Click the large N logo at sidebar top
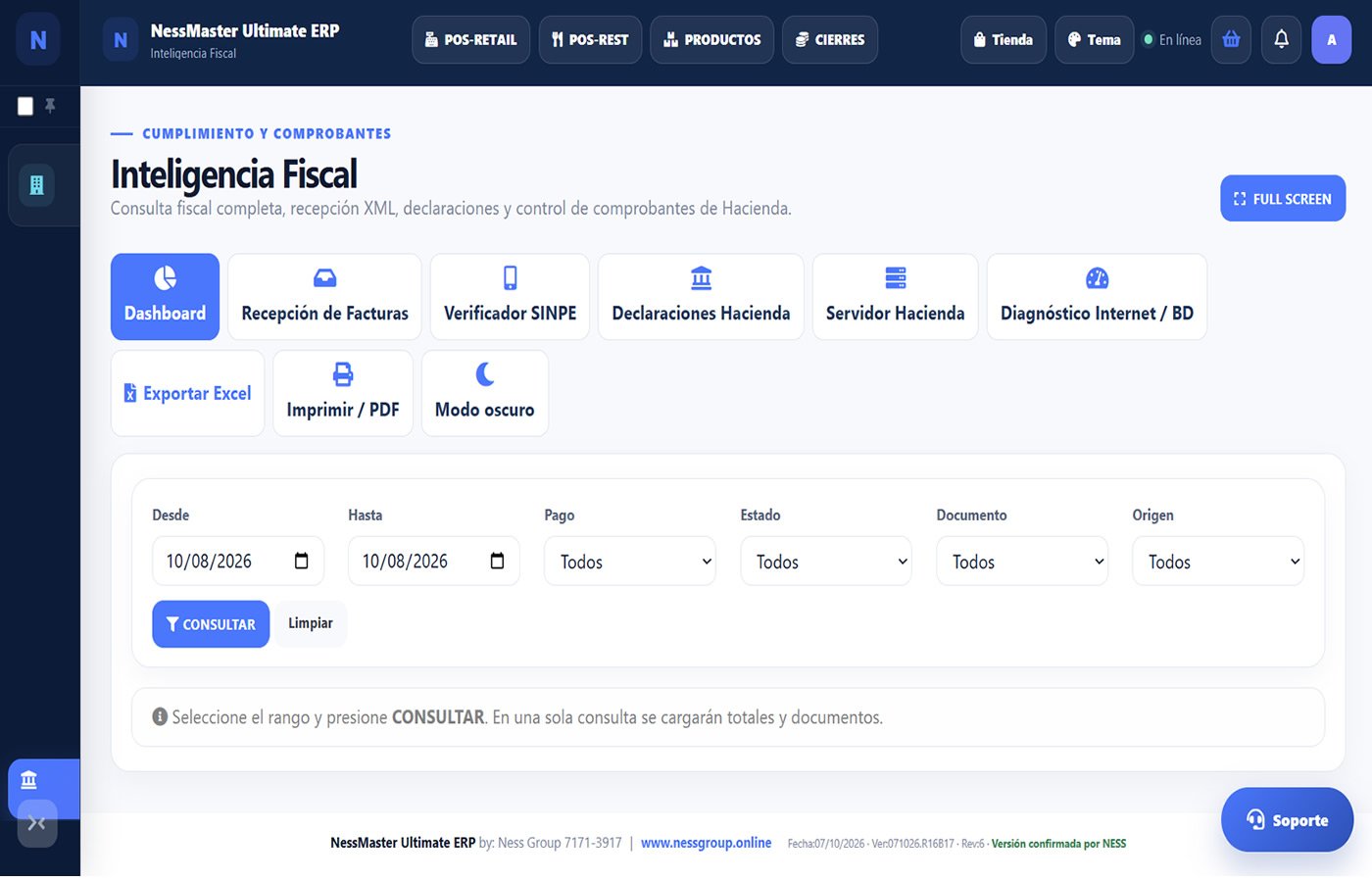The image size is (1372, 882). coord(38,40)
